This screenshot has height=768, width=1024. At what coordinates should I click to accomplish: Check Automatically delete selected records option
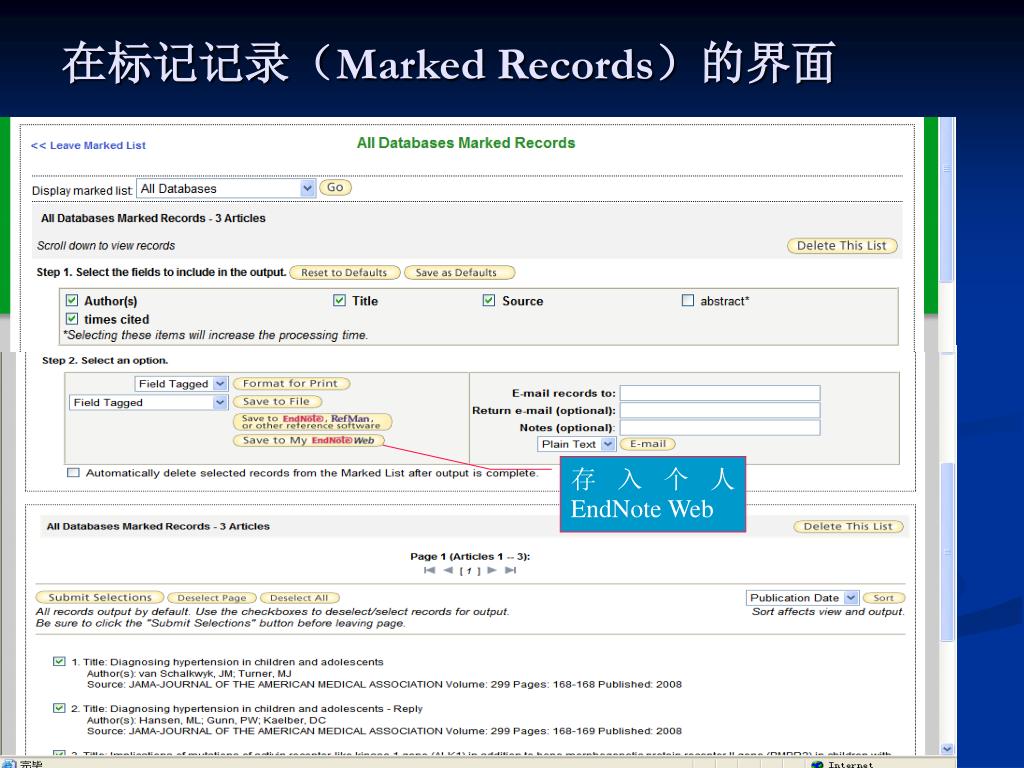coord(73,473)
